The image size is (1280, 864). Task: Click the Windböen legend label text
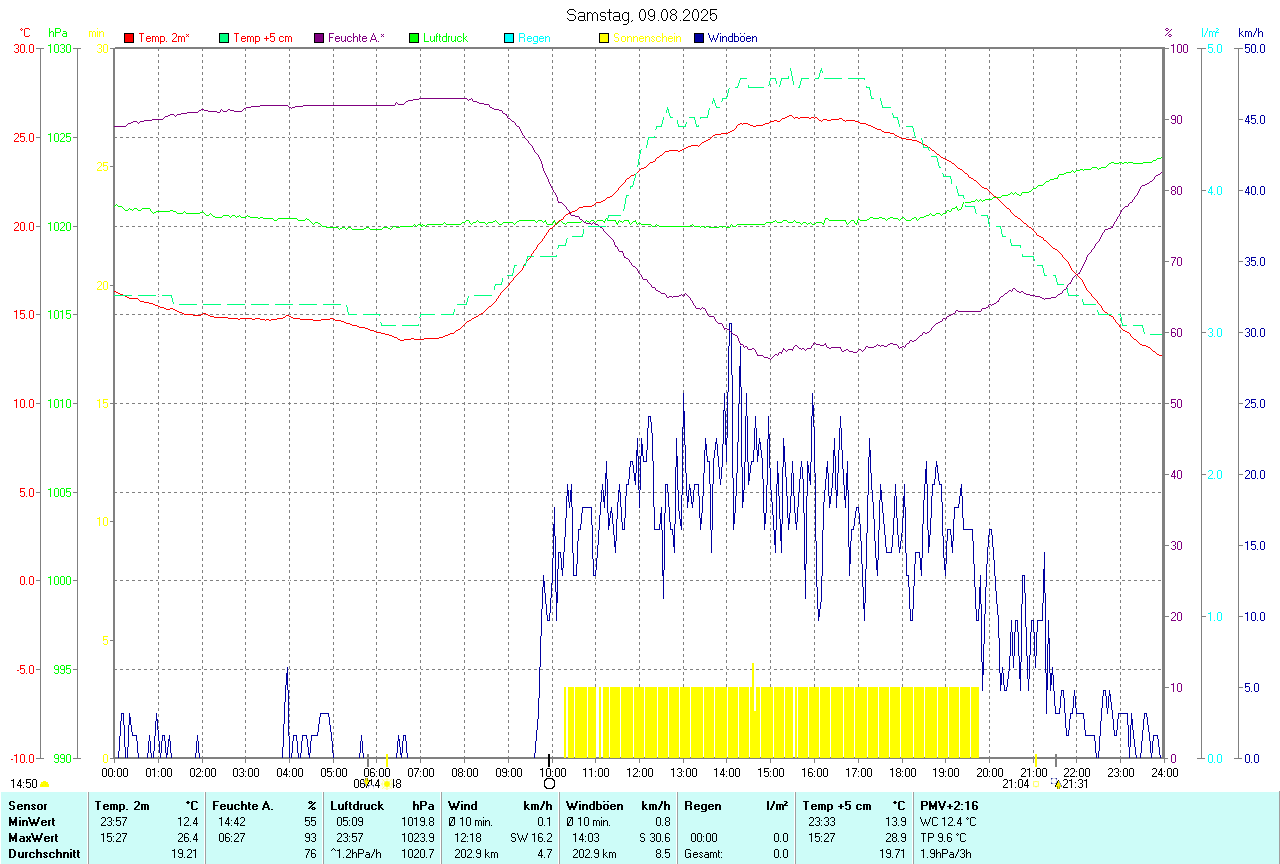click(x=733, y=38)
